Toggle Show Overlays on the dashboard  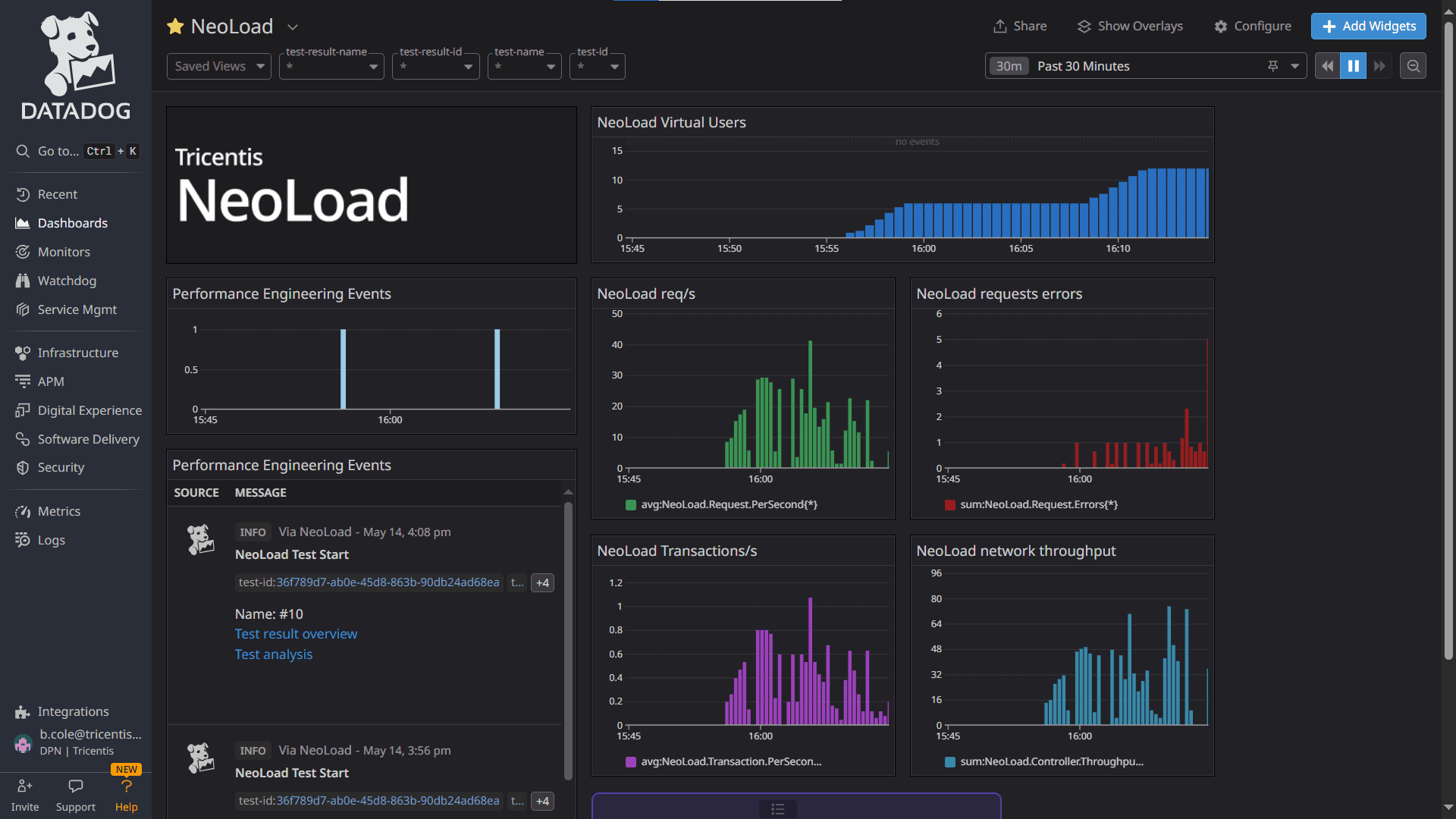coord(1084,25)
